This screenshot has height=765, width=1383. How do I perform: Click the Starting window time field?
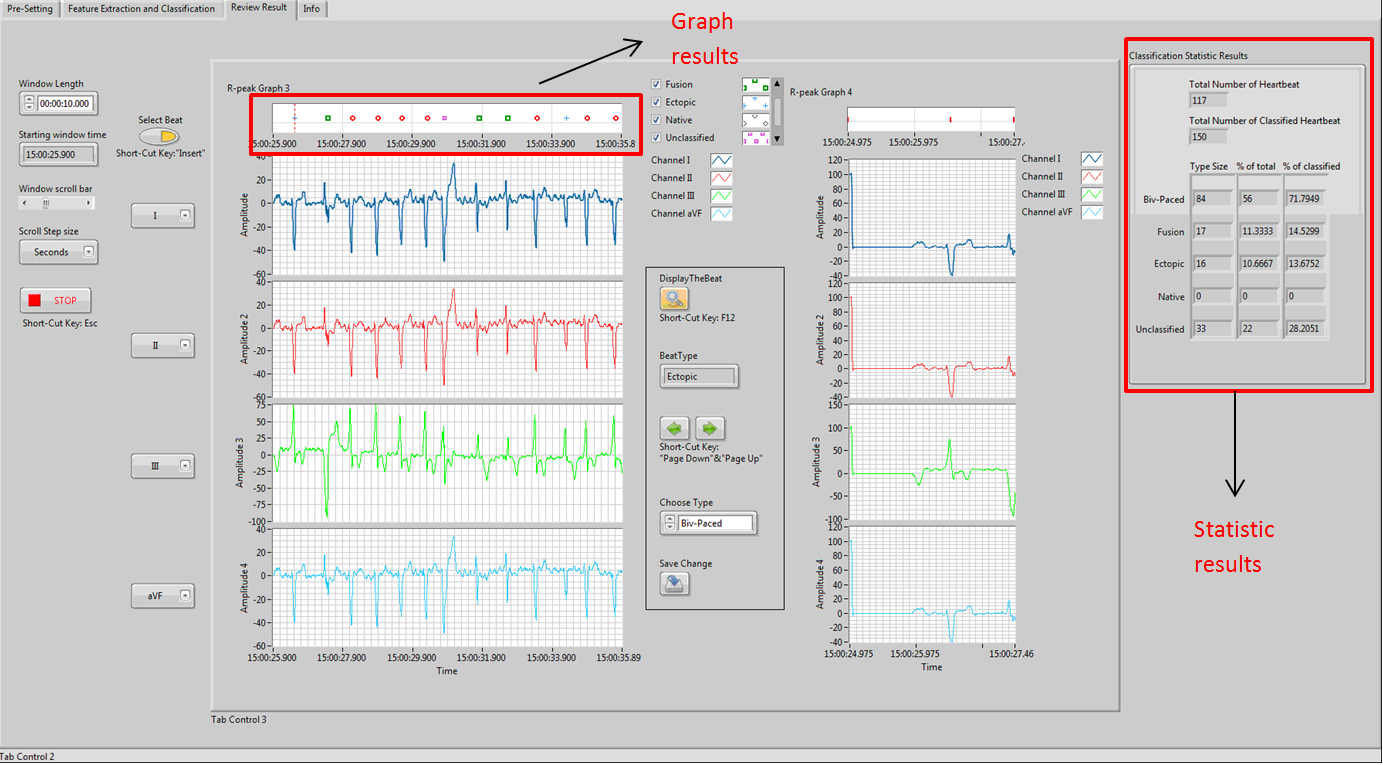pos(60,154)
